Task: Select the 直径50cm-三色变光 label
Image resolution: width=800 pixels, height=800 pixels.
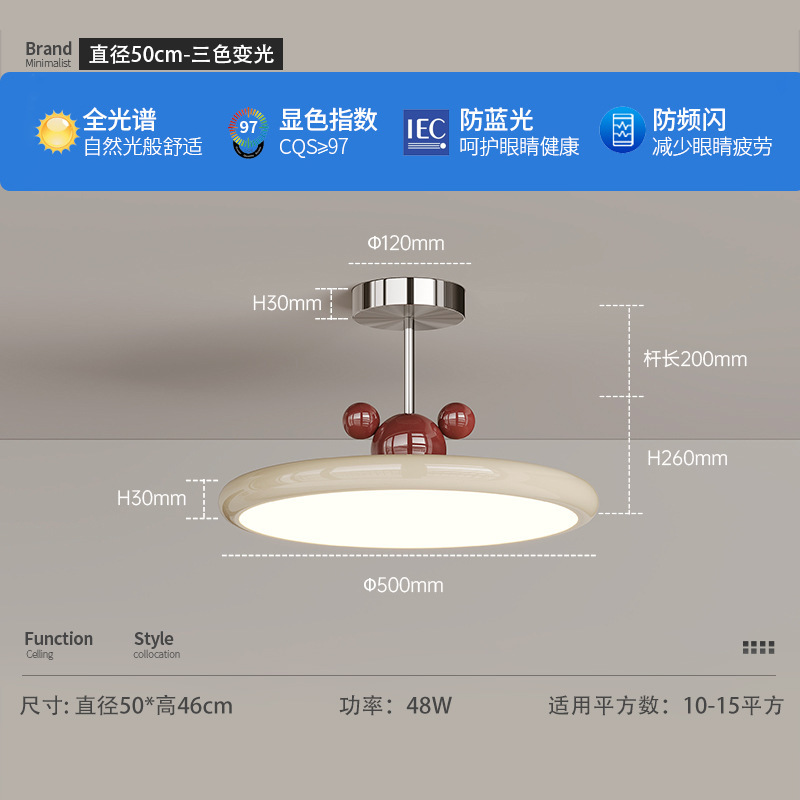Action: pyautogui.click(x=181, y=54)
